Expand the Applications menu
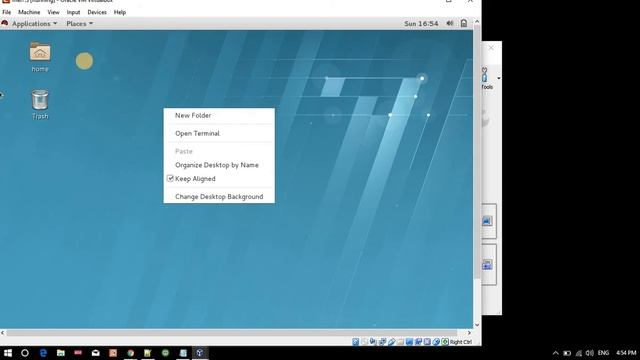 tap(34, 24)
